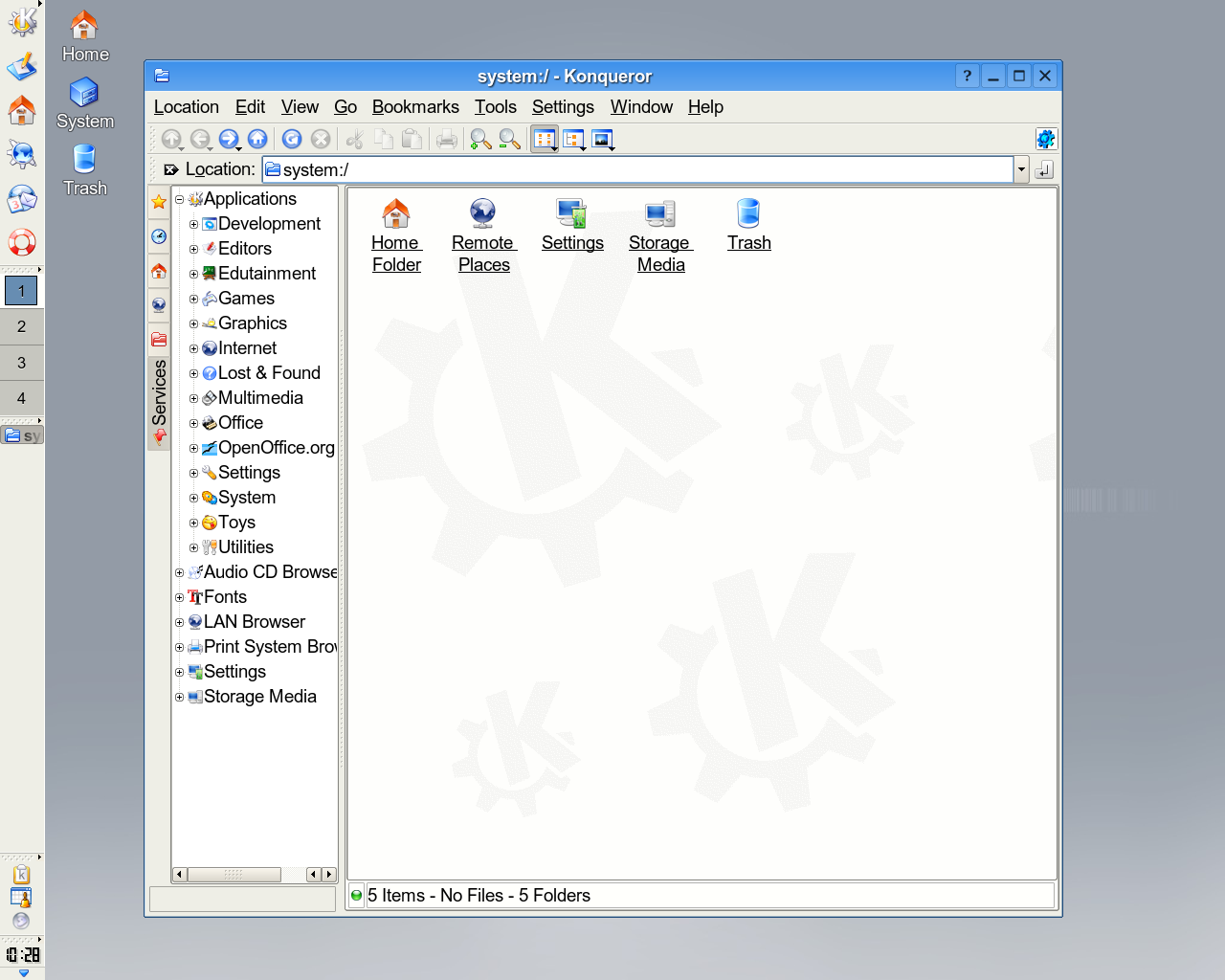Viewport: 1225px width, 980px height.
Task: Open the Bookmarks menu
Action: coord(415,107)
